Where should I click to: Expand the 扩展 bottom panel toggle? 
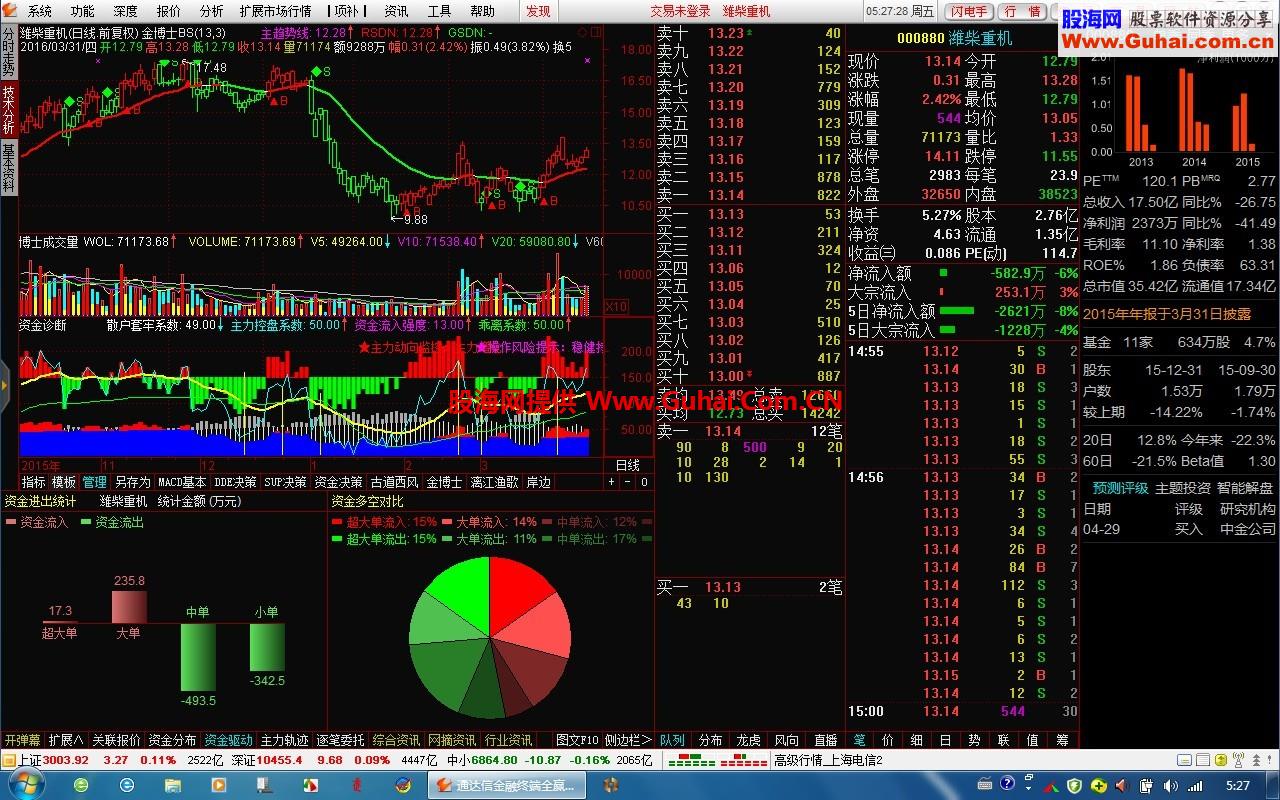tap(66, 740)
